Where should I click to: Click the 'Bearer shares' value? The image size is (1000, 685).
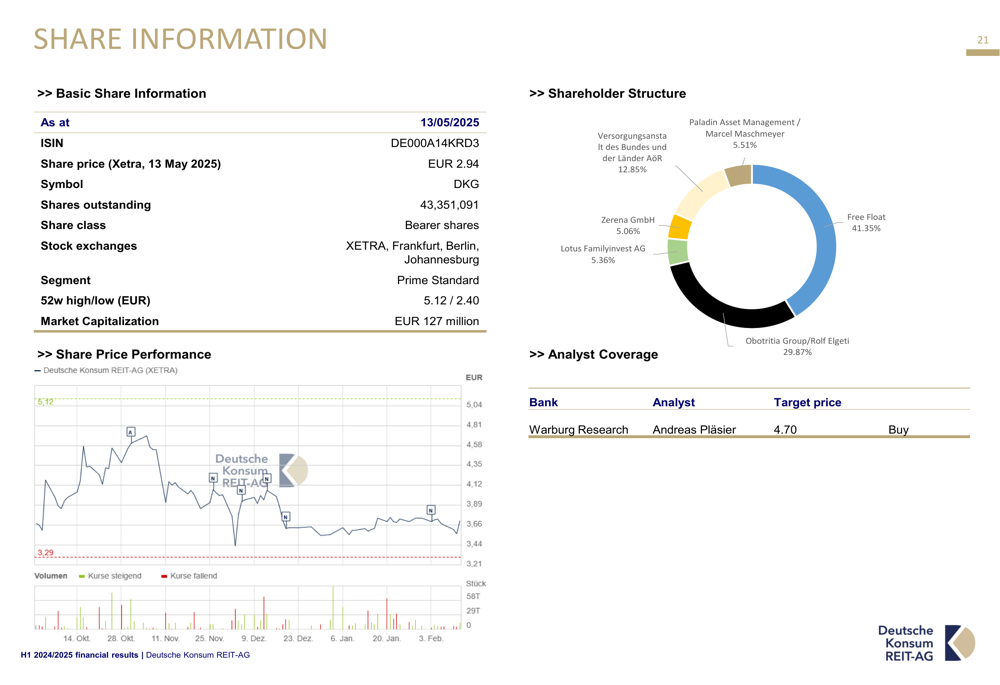442,225
